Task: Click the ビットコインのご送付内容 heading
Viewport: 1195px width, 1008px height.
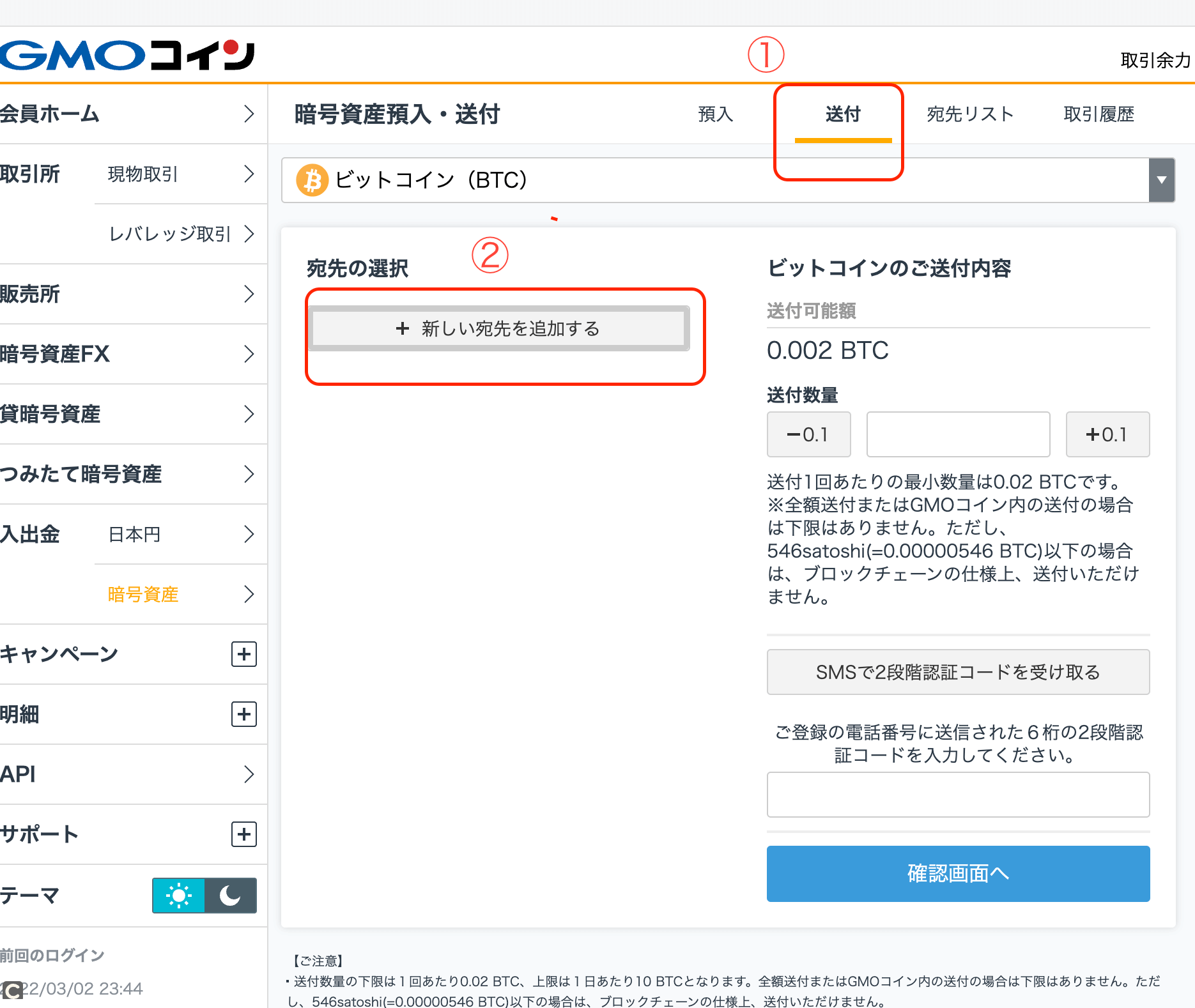Action: (x=889, y=268)
